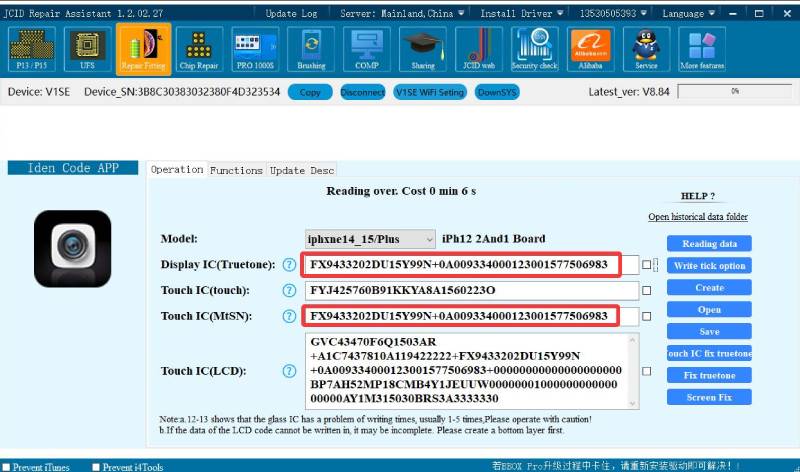Open the Language dropdown
This screenshot has width=800, height=472.
[x=688, y=13]
